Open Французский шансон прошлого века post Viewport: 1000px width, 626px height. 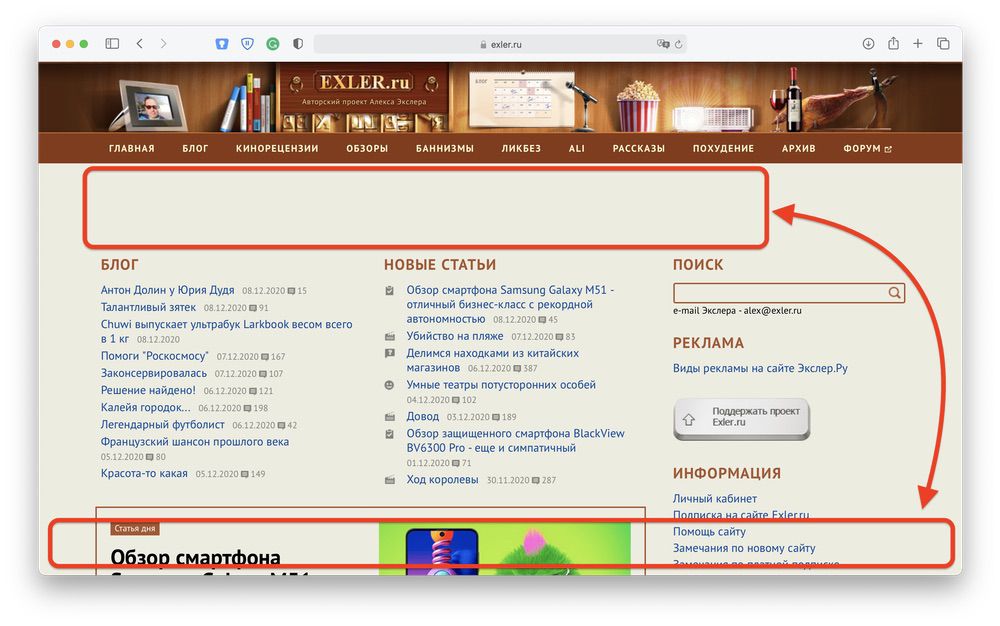tap(195, 442)
